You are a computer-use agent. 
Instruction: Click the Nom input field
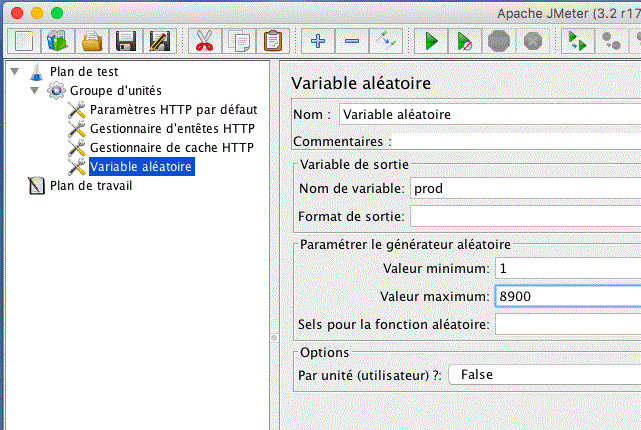(x=490, y=114)
